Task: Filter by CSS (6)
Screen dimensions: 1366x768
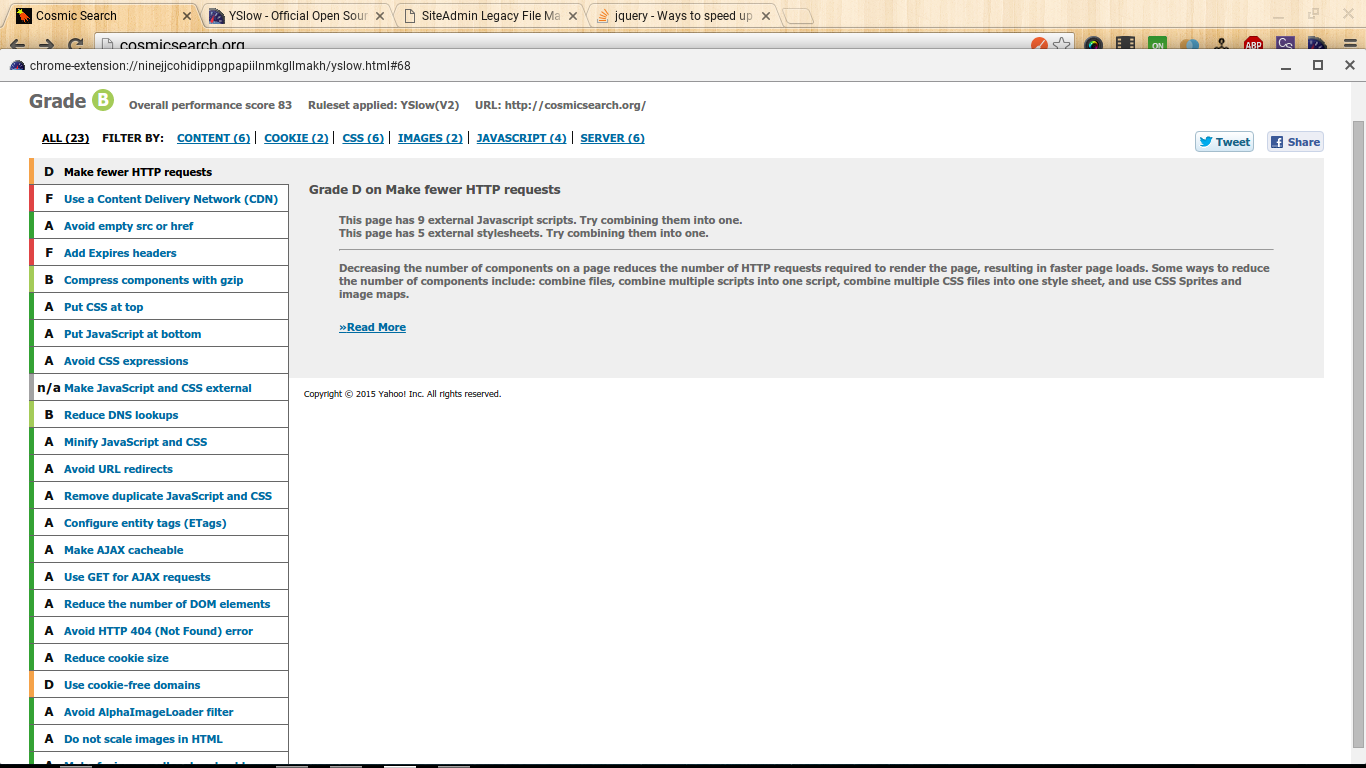Action: 363,138
